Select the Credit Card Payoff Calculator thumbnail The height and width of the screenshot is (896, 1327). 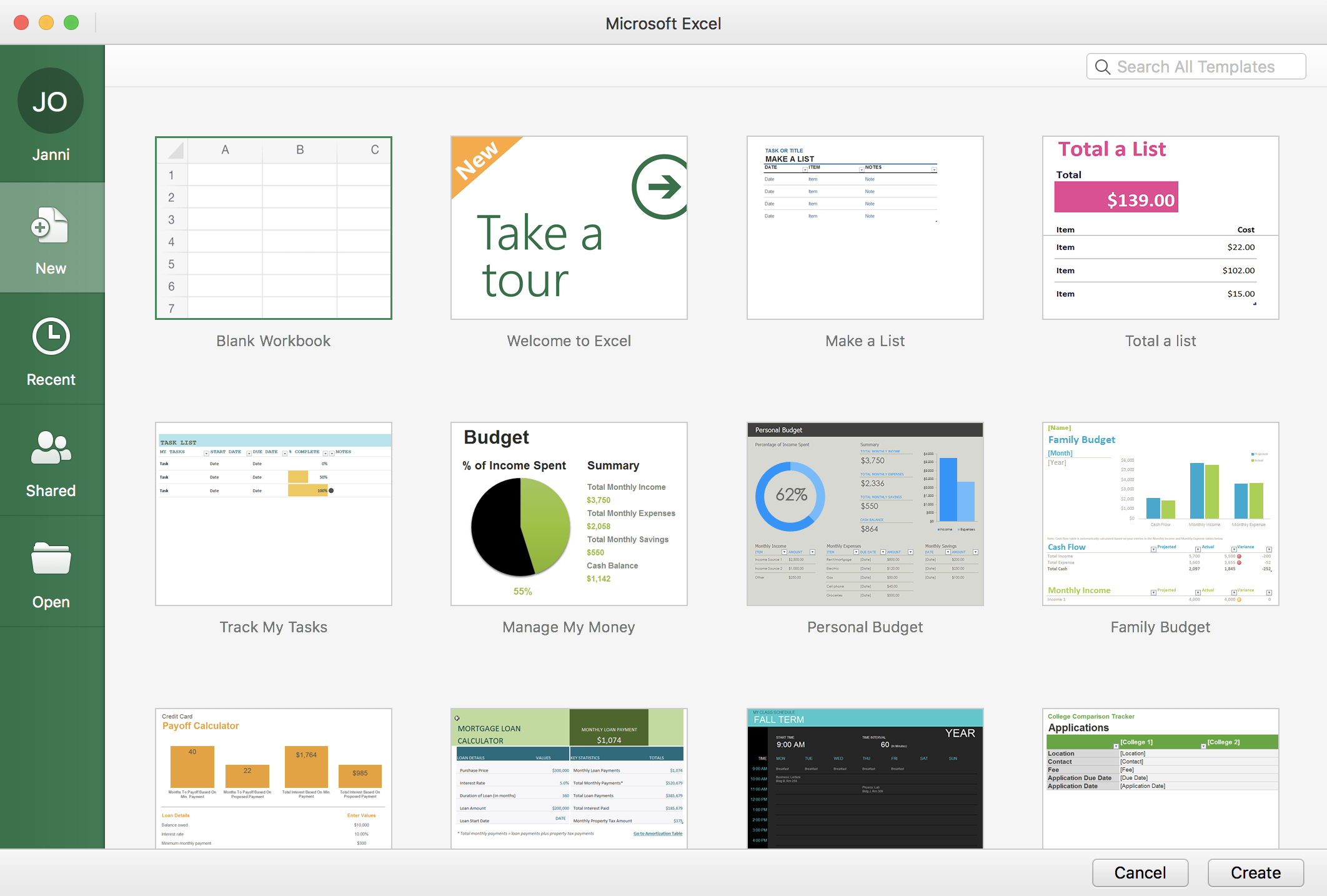tap(274, 779)
